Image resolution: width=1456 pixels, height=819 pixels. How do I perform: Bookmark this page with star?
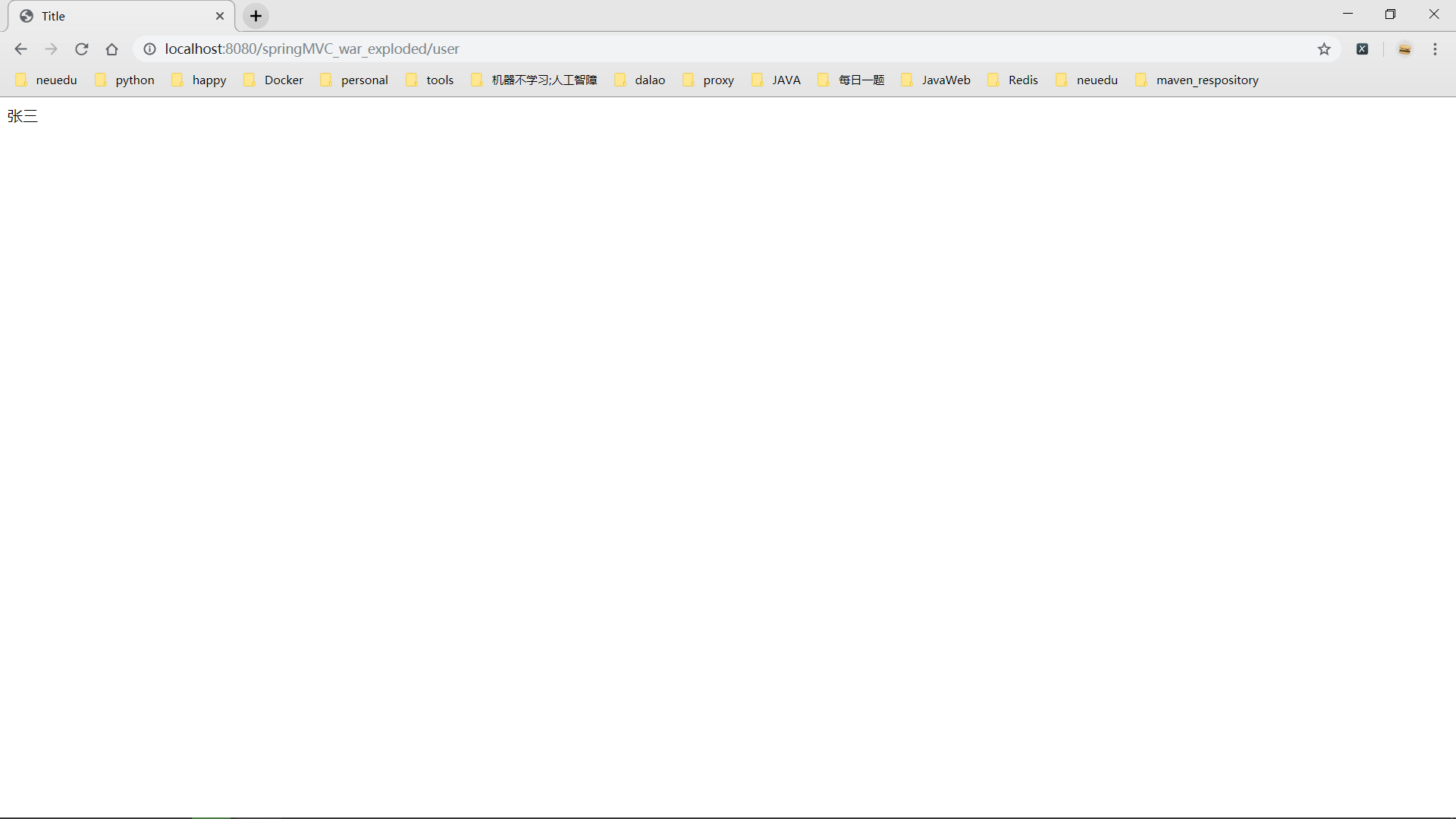point(1324,49)
